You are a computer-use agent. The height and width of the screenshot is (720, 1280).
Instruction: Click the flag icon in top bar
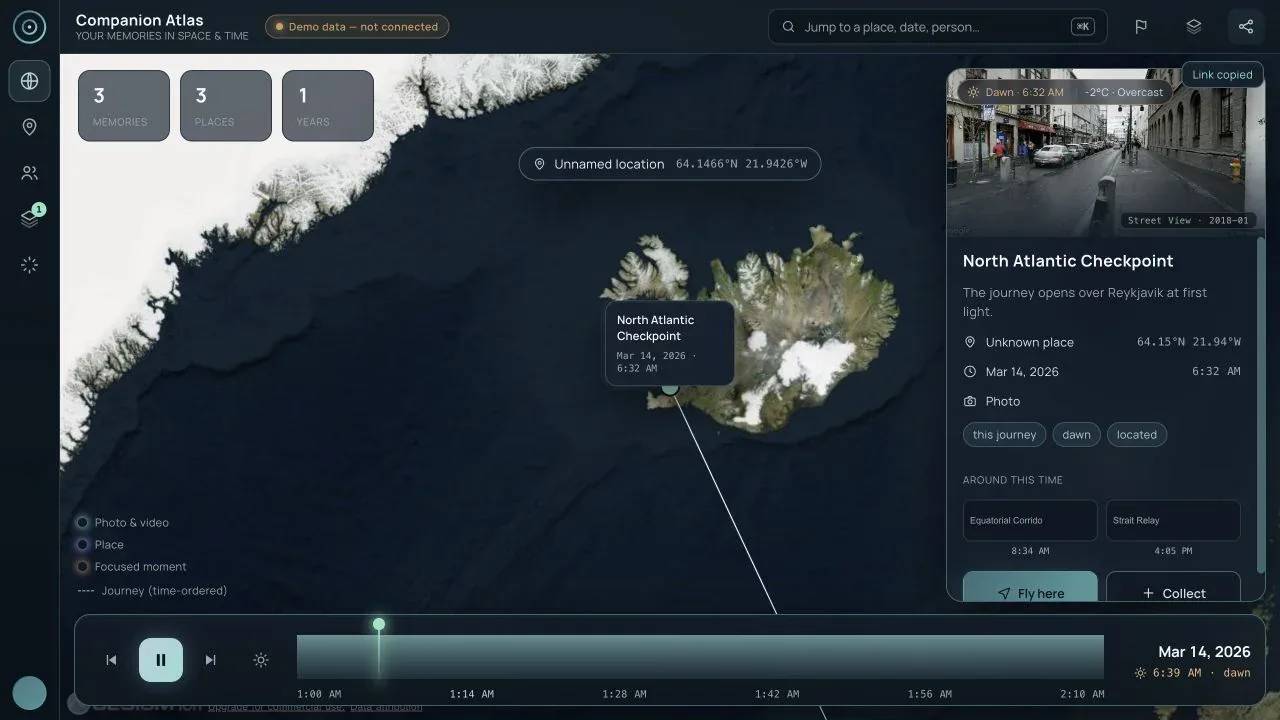1141,27
